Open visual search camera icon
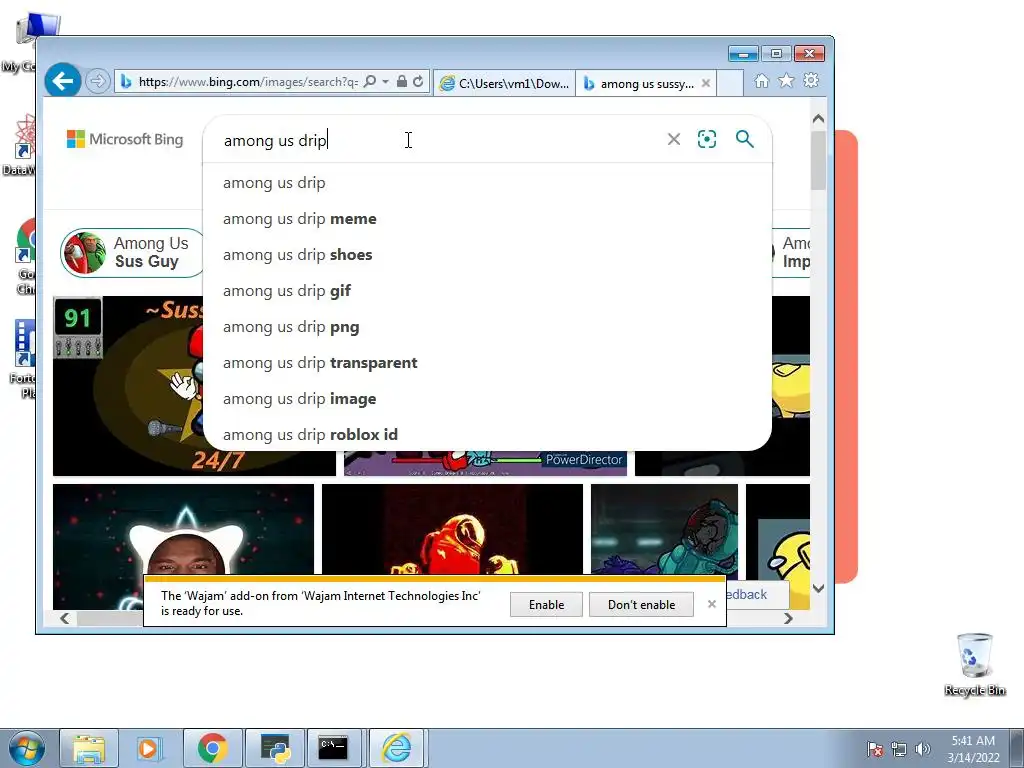 (707, 139)
